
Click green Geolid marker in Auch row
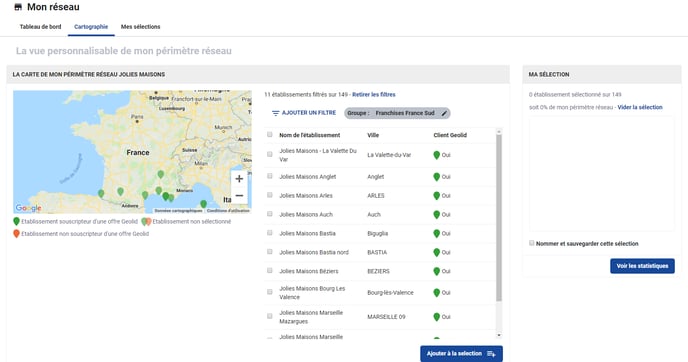pyautogui.click(x=437, y=215)
